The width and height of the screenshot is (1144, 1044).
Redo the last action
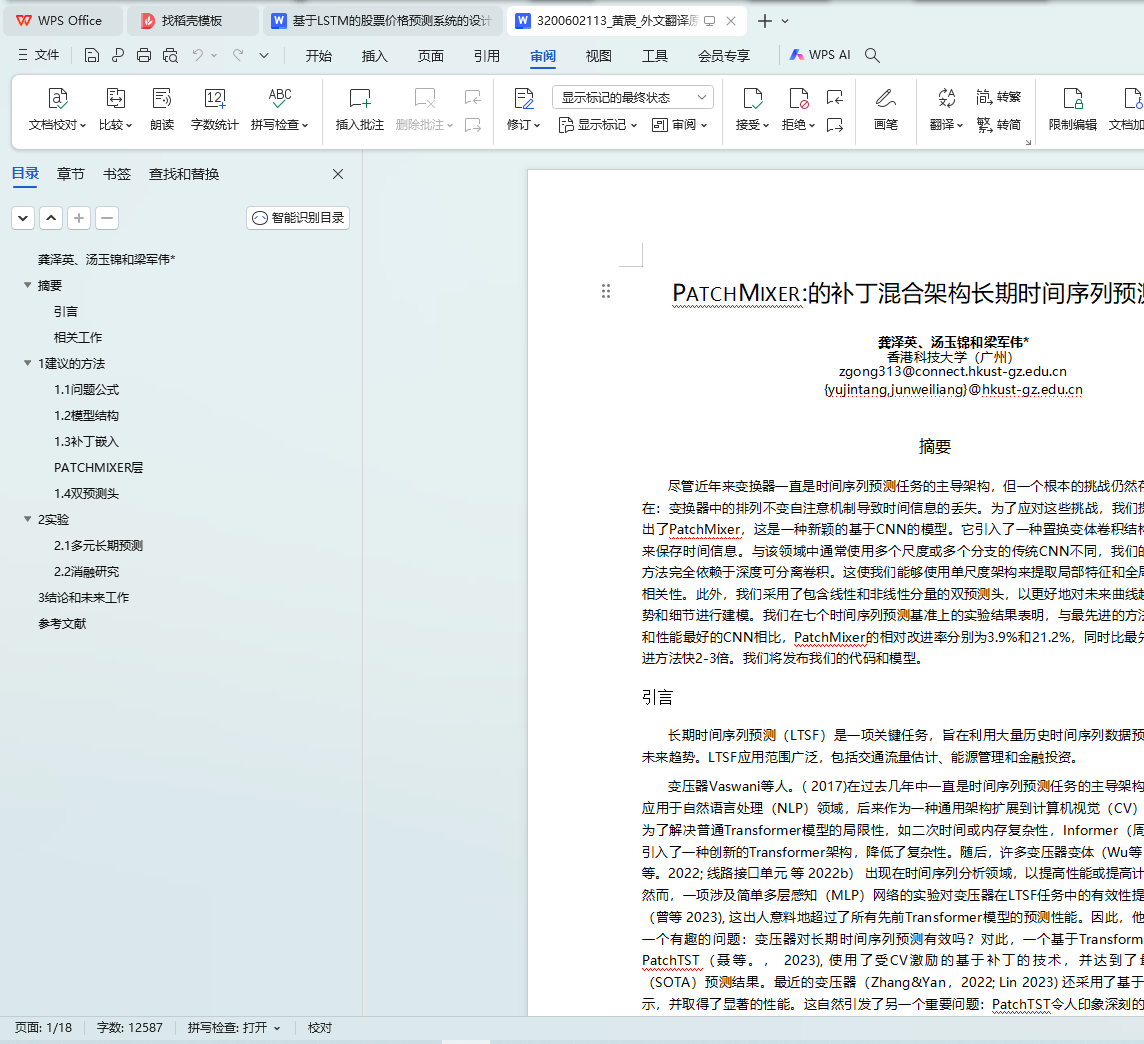238,55
